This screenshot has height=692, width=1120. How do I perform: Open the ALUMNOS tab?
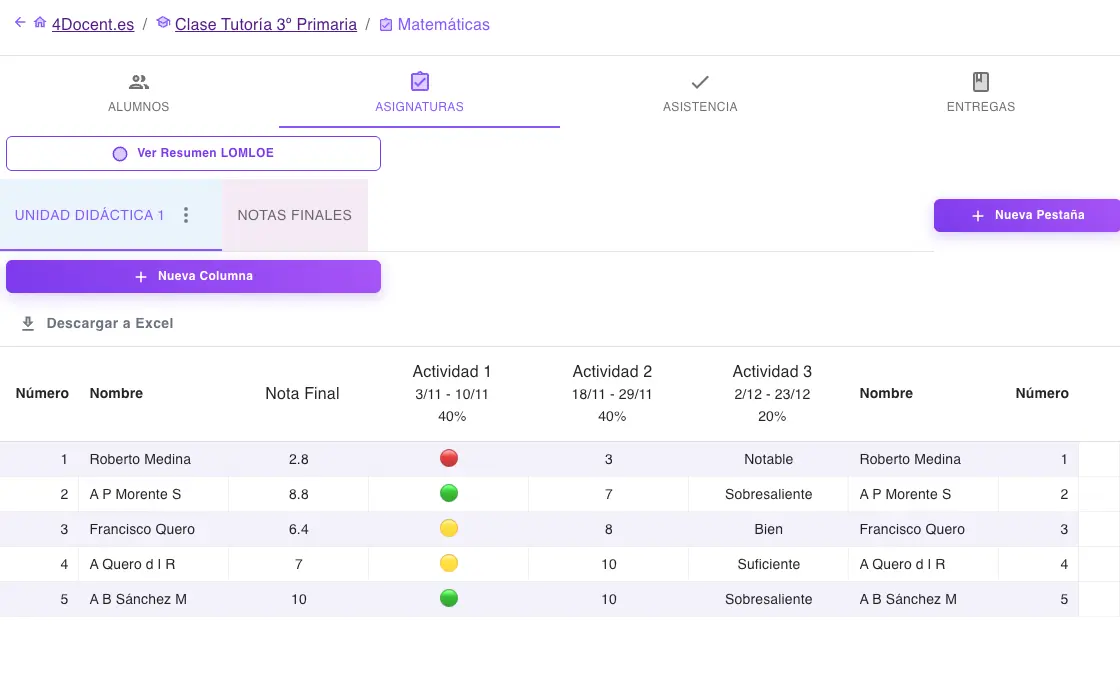[139, 92]
